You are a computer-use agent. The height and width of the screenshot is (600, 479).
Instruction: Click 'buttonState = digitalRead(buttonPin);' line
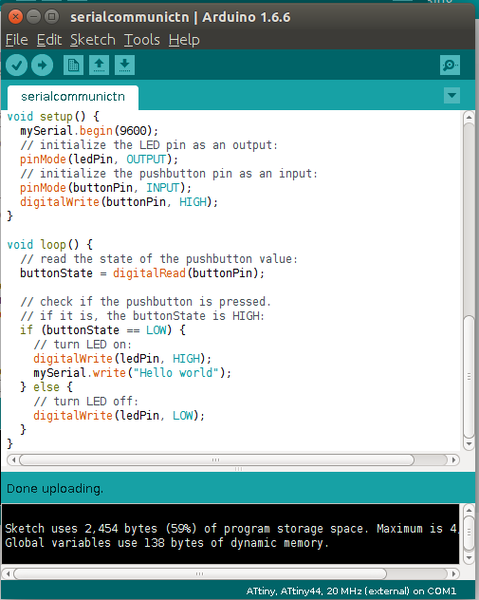tap(142, 273)
